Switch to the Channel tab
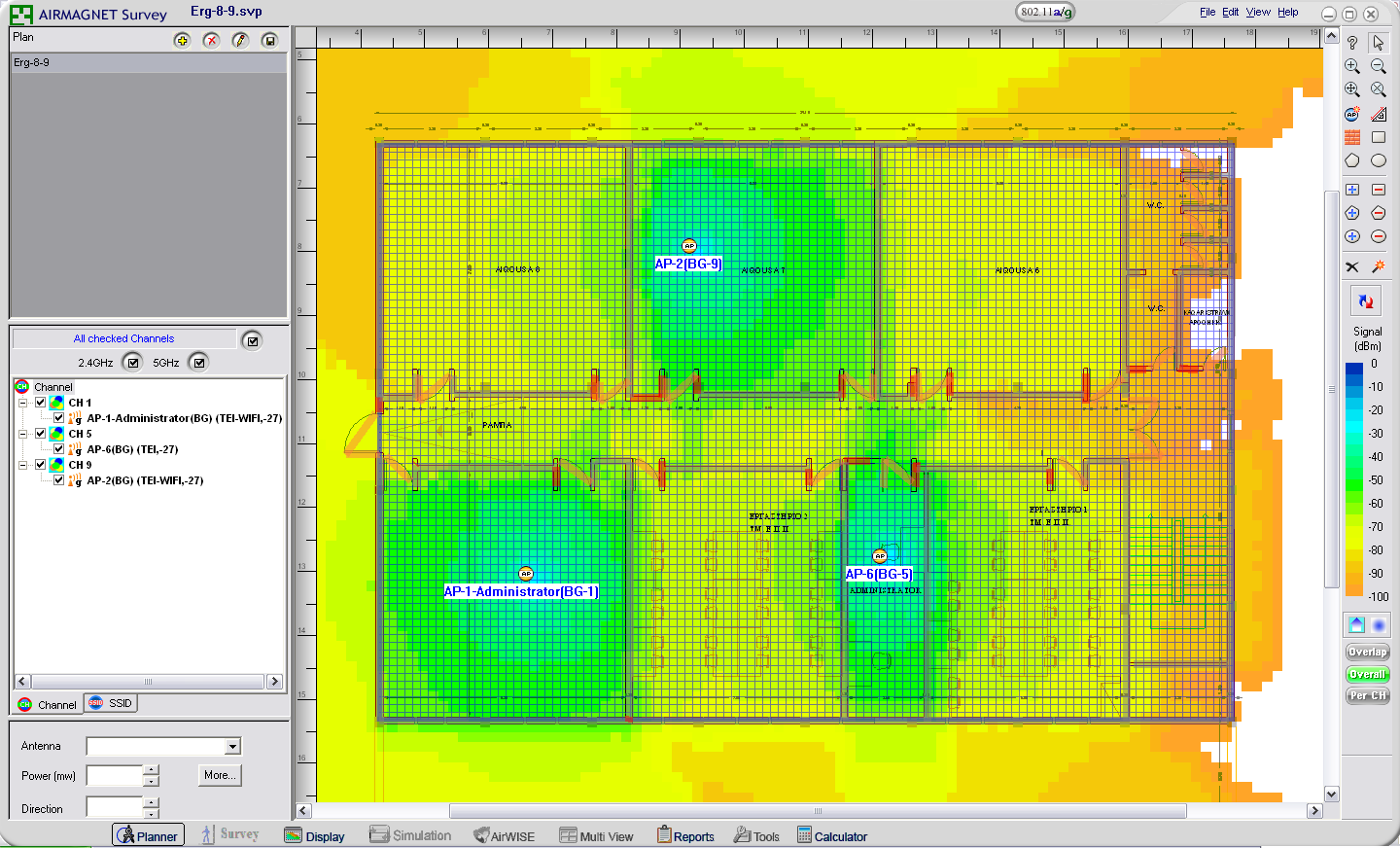 48,704
